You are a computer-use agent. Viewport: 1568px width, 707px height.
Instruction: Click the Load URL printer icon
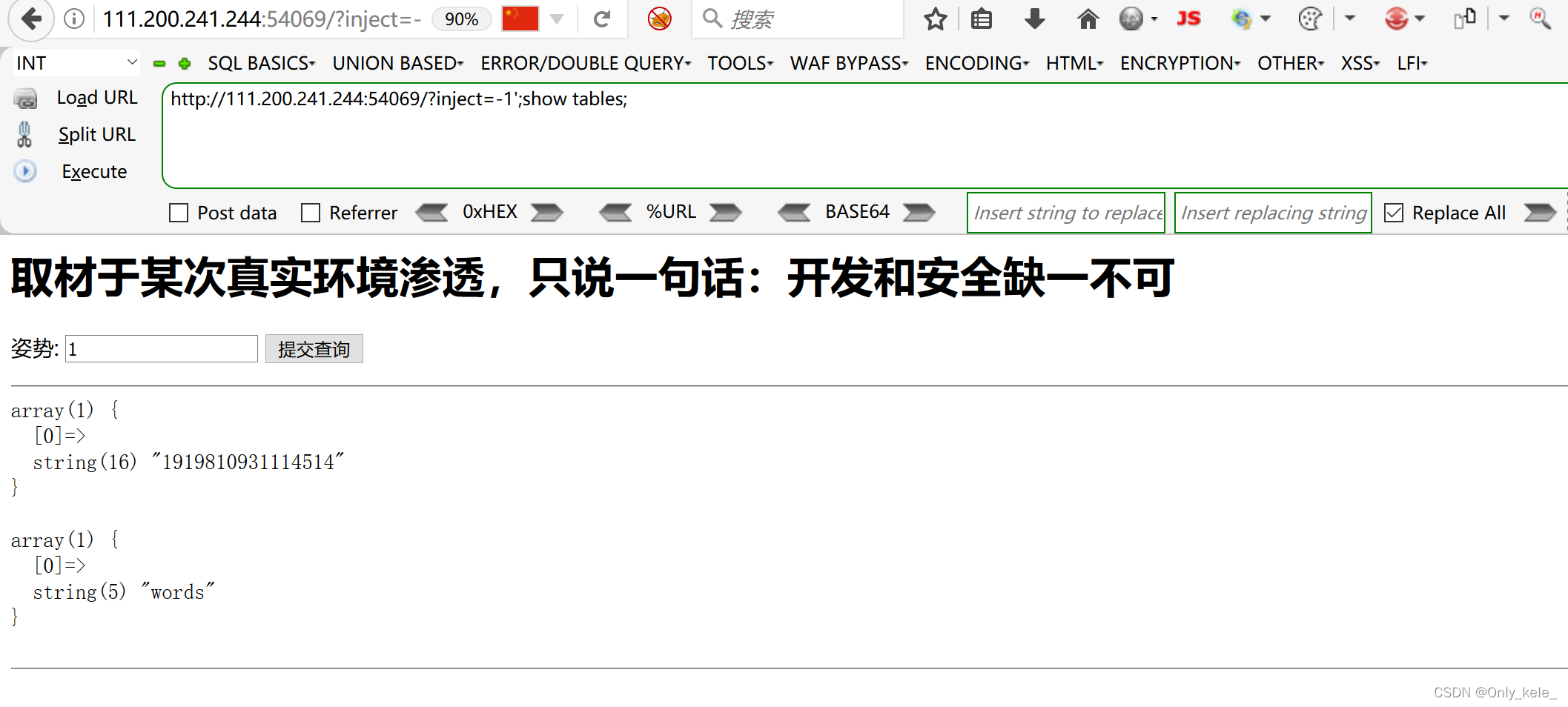tap(25, 98)
